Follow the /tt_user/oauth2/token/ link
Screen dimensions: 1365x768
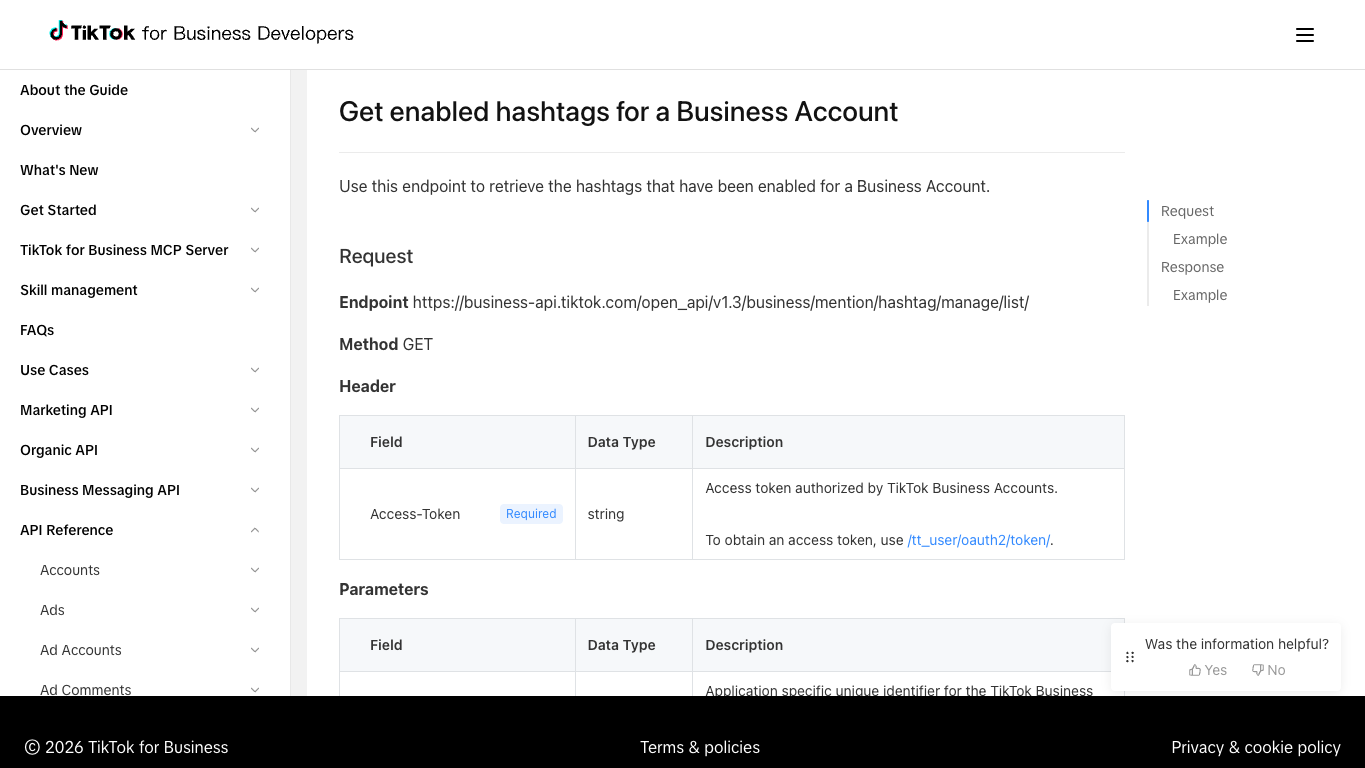coord(978,540)
